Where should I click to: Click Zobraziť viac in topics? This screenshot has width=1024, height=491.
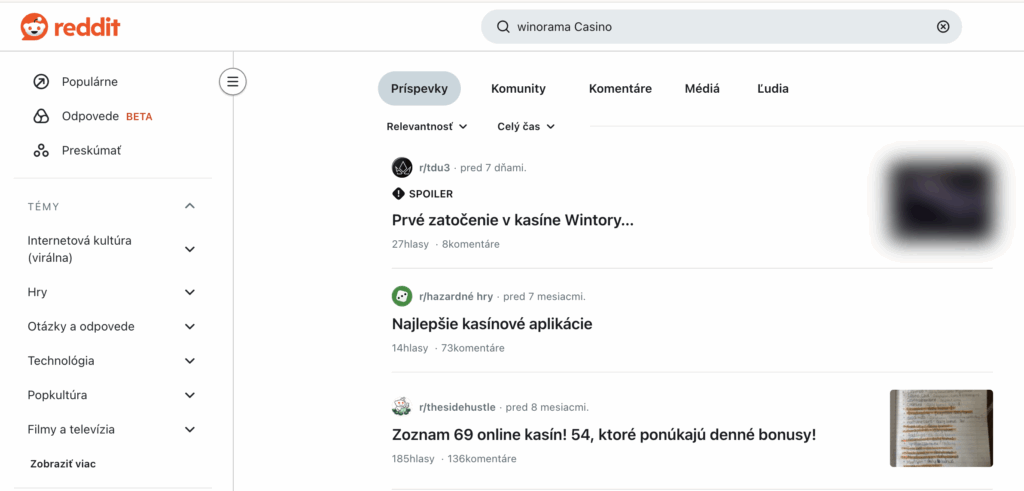pyautogui.click(x=62, y=464)
